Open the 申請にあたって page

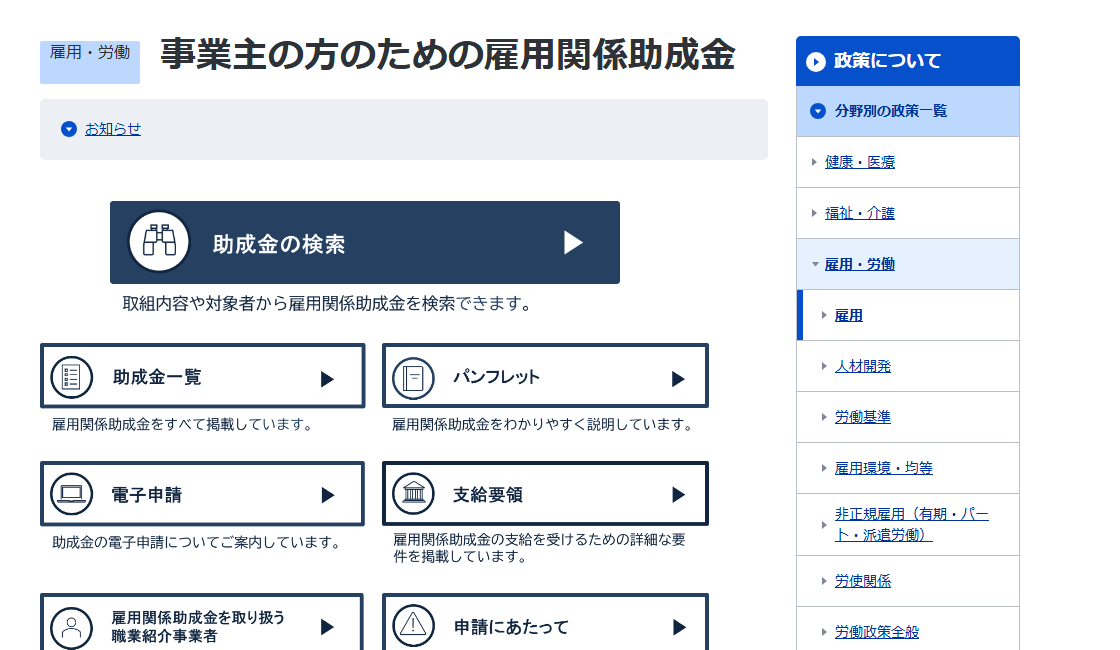click(x=545, y=621)
